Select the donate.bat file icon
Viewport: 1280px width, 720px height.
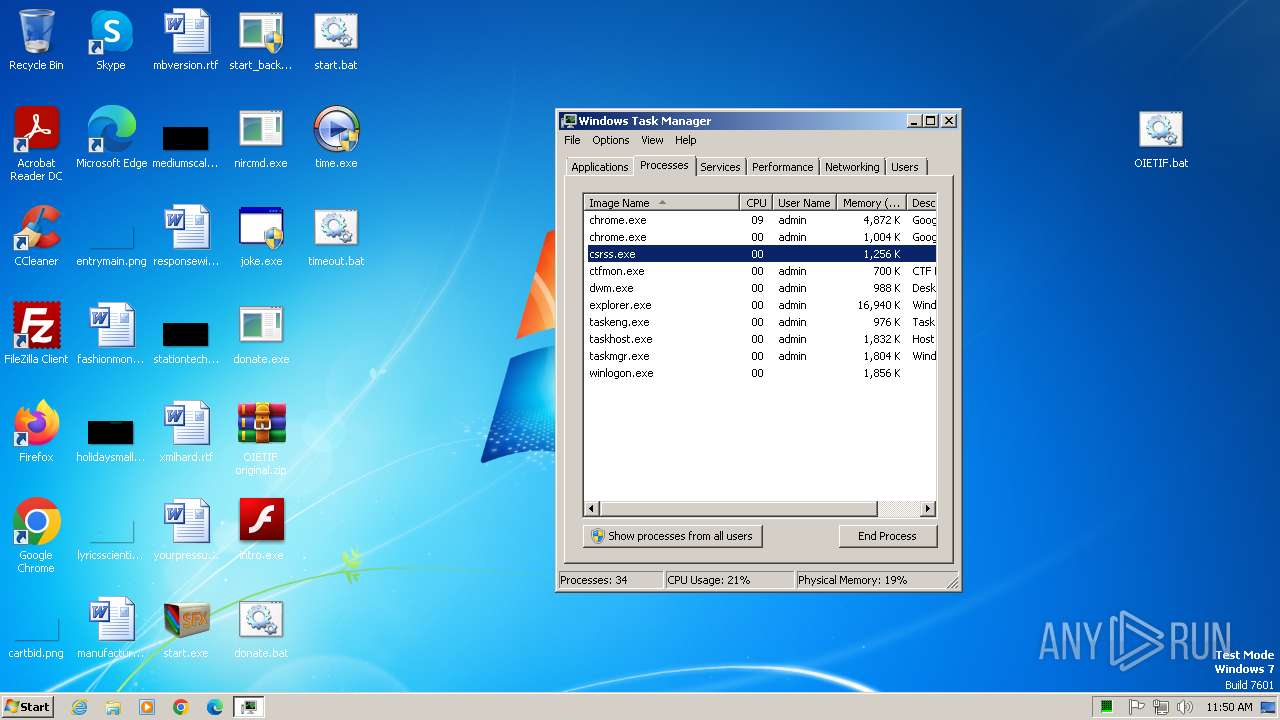261,628
